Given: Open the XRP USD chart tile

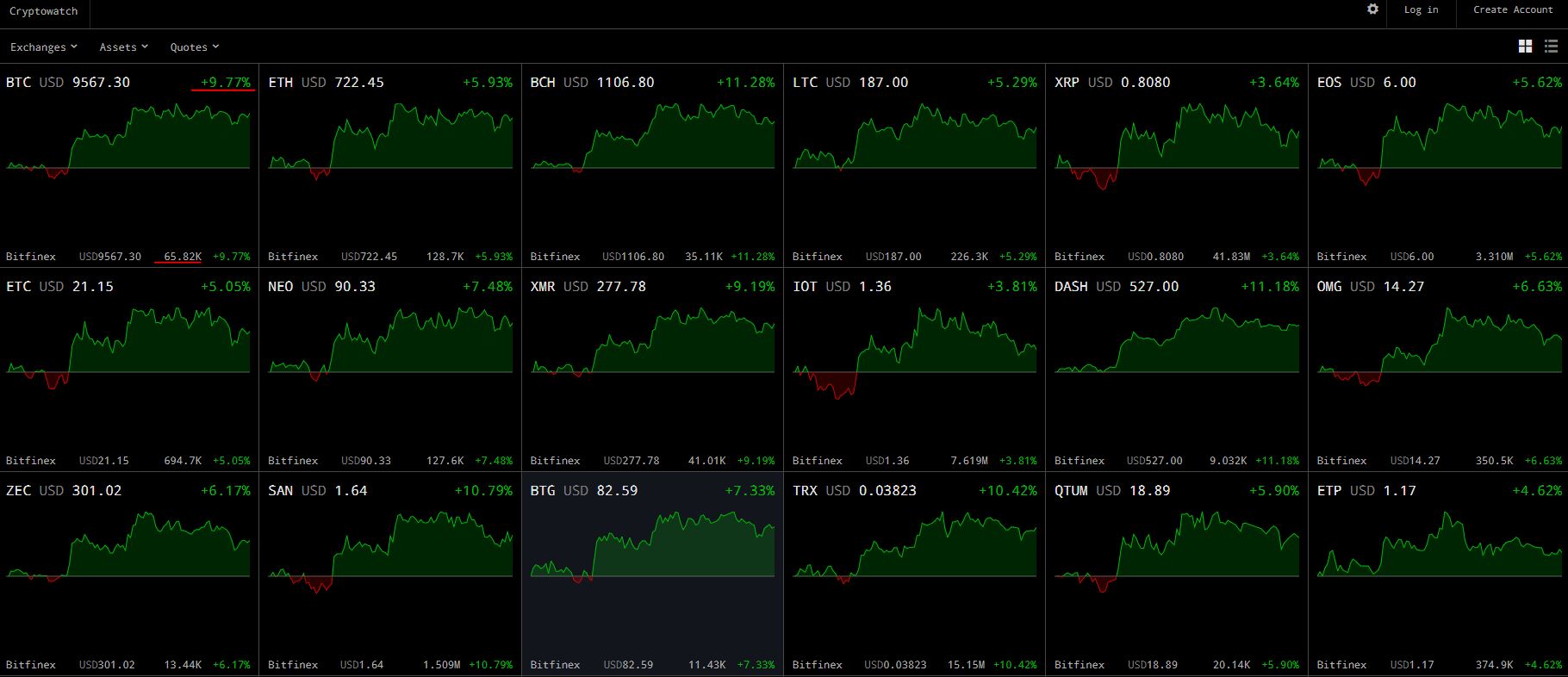Looking at the screenshot, I should click(x=1177, y=165).
